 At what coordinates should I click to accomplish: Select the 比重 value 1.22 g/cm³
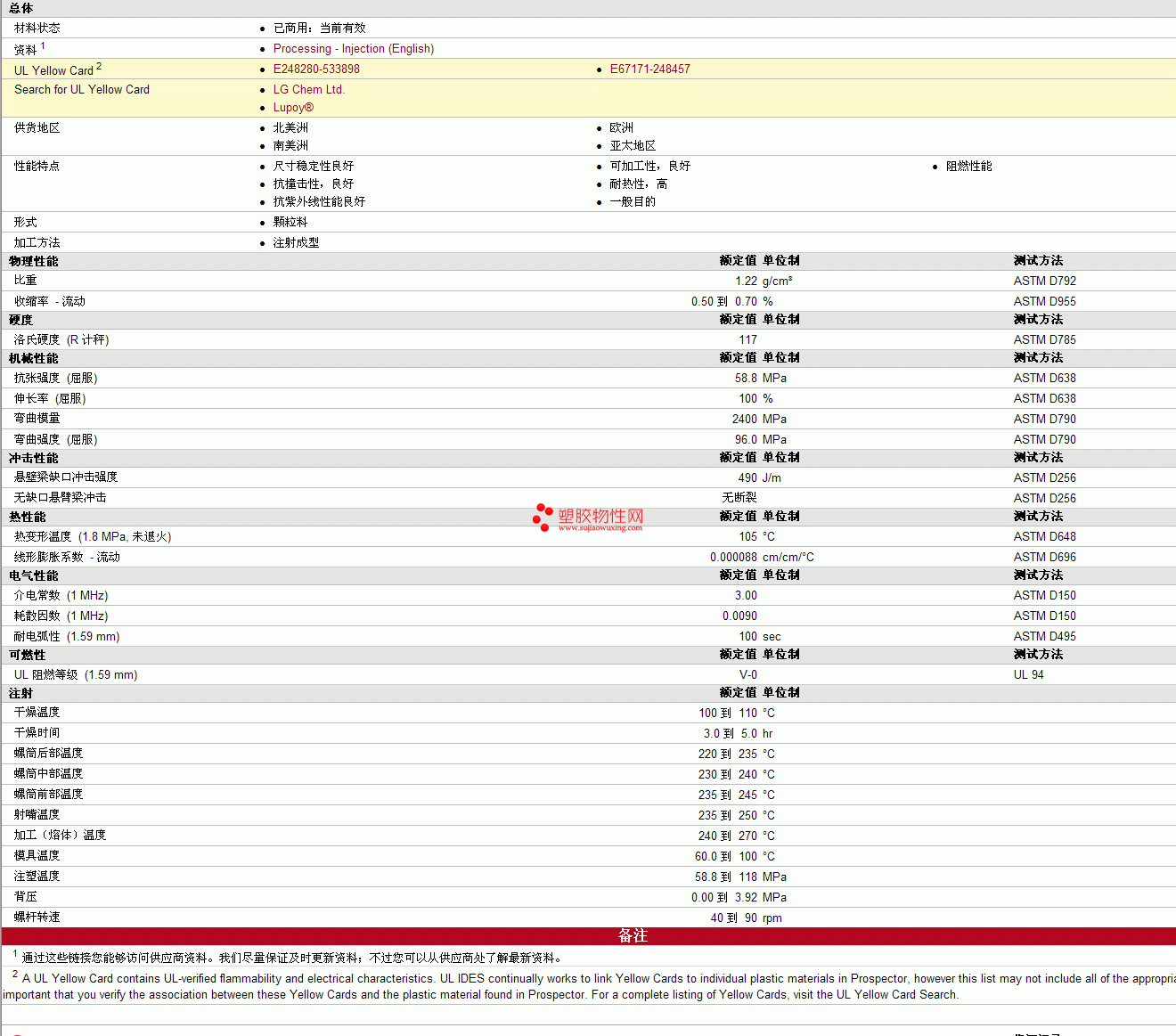[x=764, y=281]
